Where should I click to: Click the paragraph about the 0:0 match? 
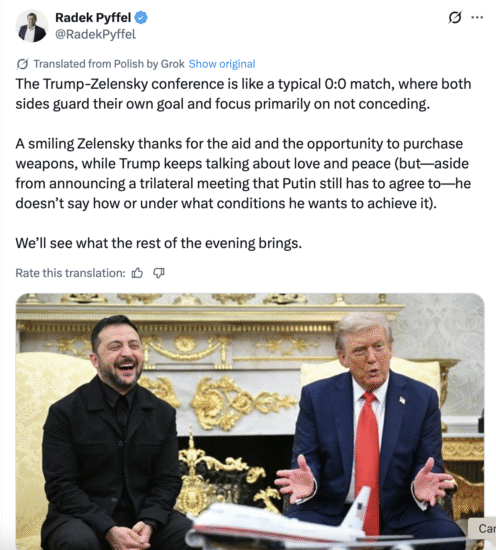coord(243,94)
